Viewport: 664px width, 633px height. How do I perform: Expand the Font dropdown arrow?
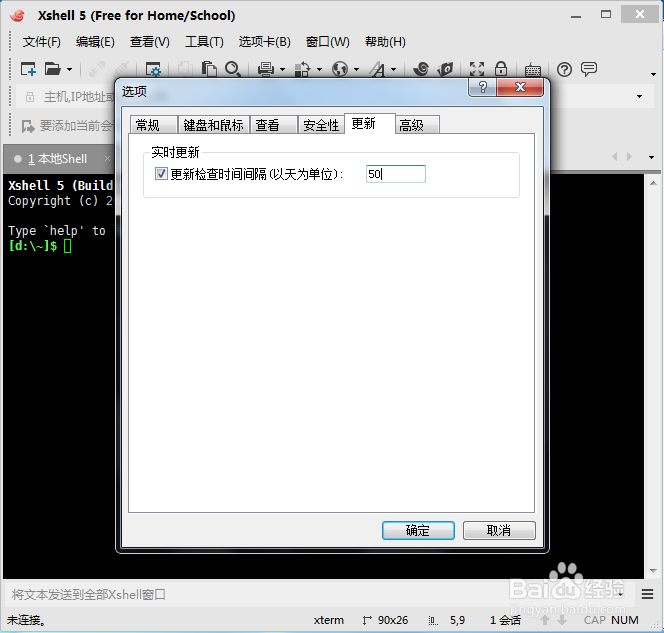pyautogui.click(x=393, y=69)
